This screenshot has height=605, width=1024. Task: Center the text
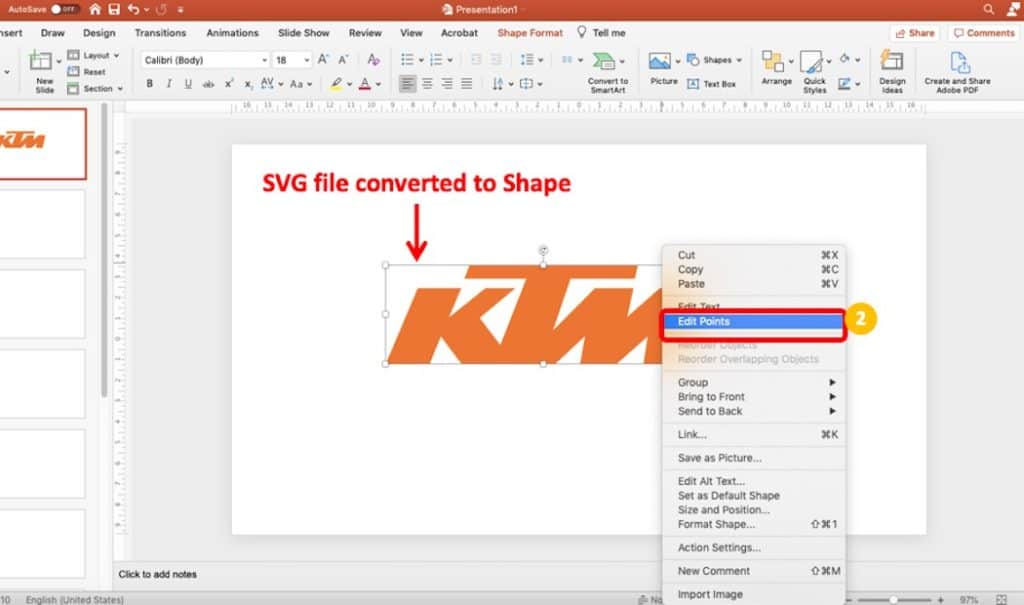(x=427, y=84)
